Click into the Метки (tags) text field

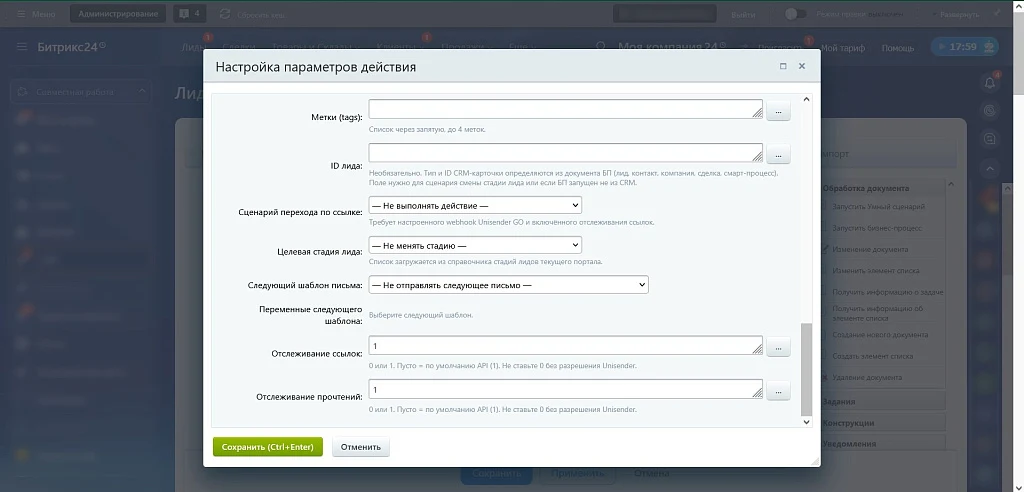pos(566,108)
